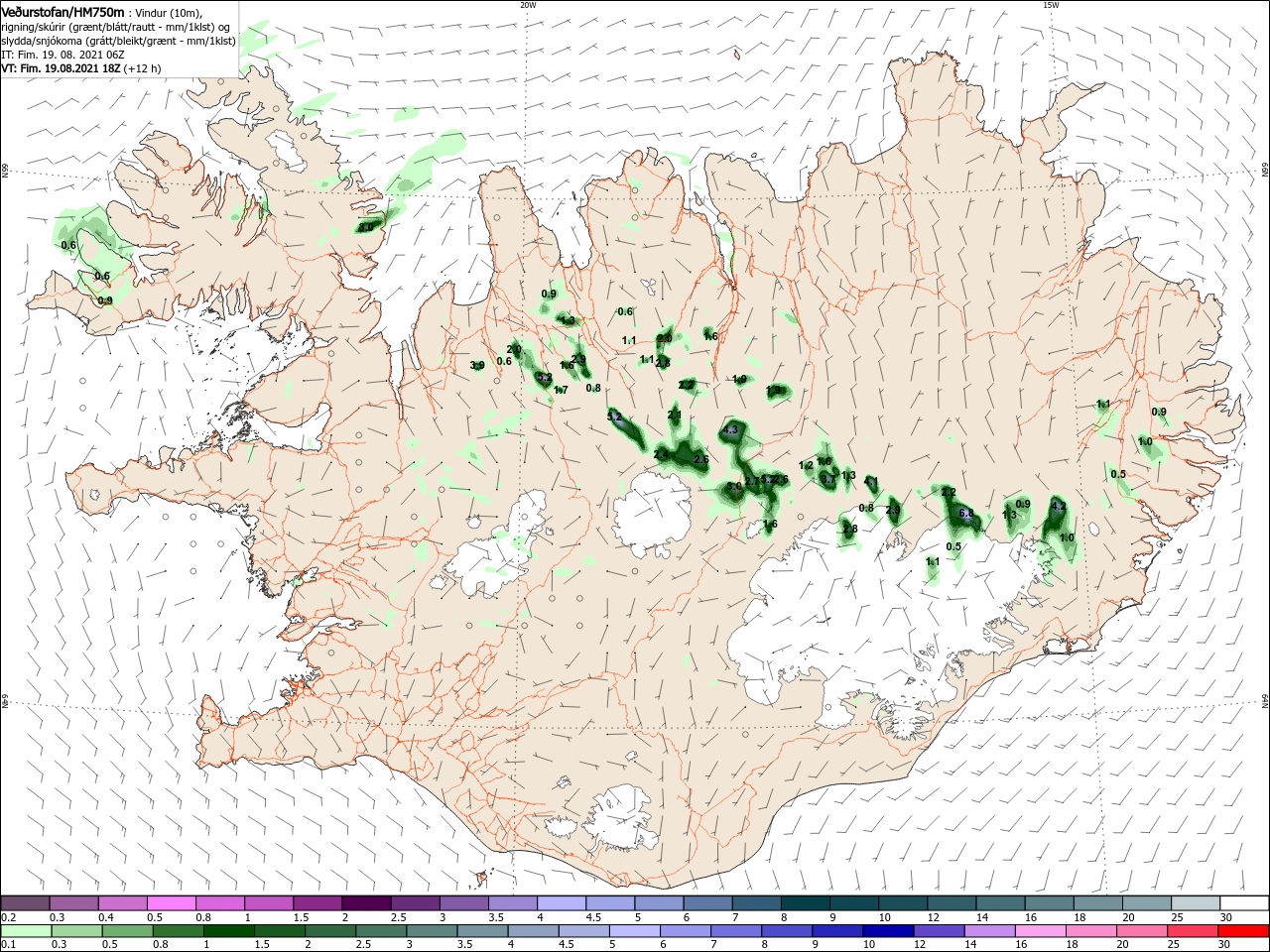Select the 2.1 precipitation label
Viewport: 1270px width, 952px height.
[x=675, y=415]
